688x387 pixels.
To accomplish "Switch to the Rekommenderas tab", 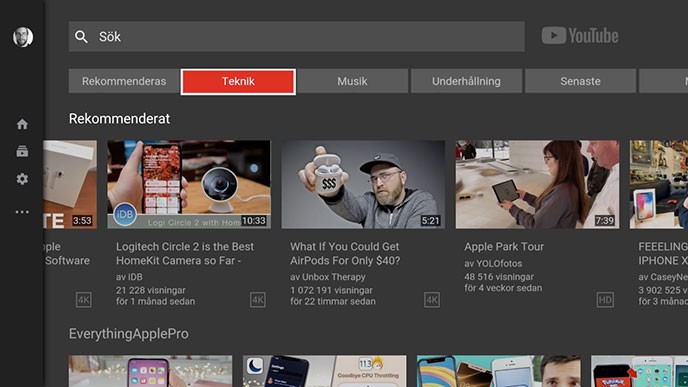I will coord(124,81).
